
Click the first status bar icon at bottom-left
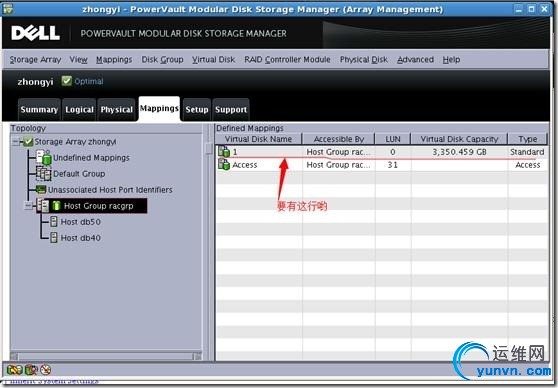pos(14,369)
